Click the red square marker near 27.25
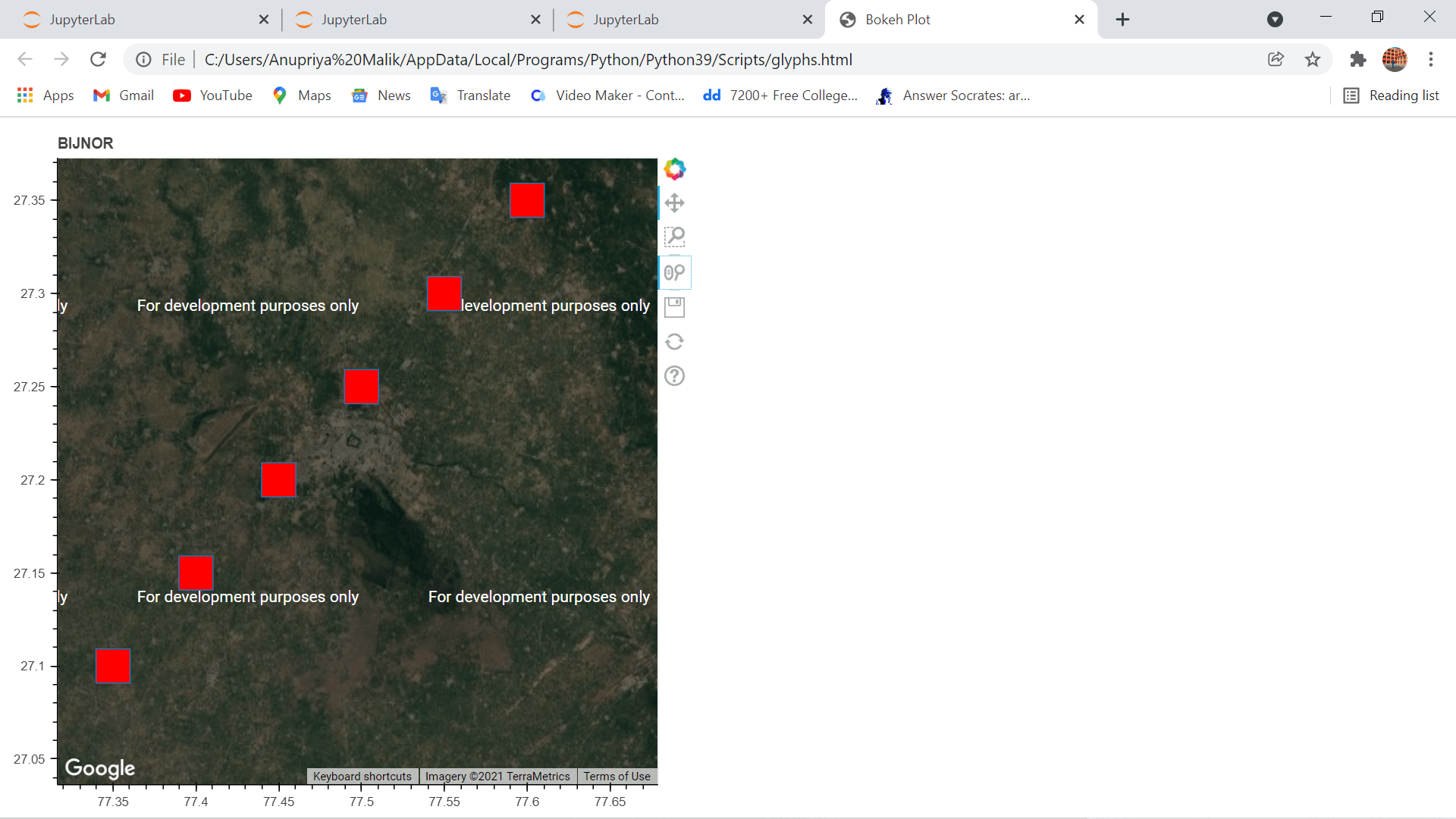The width and height of the screenshot is (1456, 819). tap(362, 387)
